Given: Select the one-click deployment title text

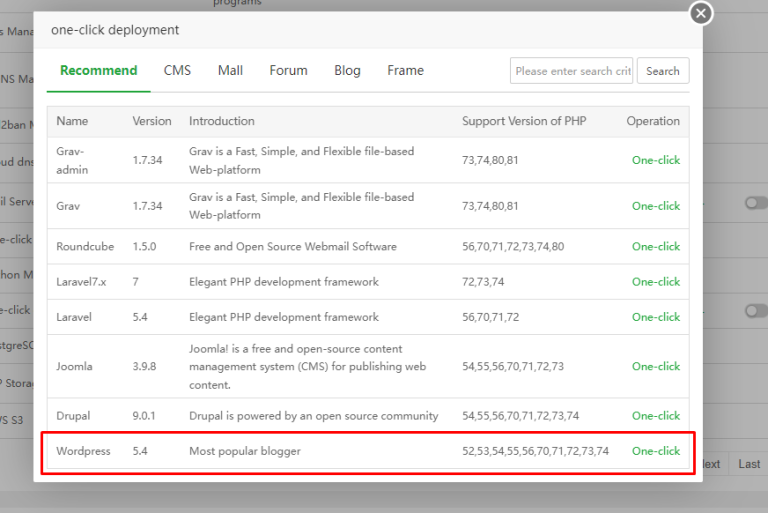Looking at the screenshot, I should pyautogui.click(x=115, y=30).
